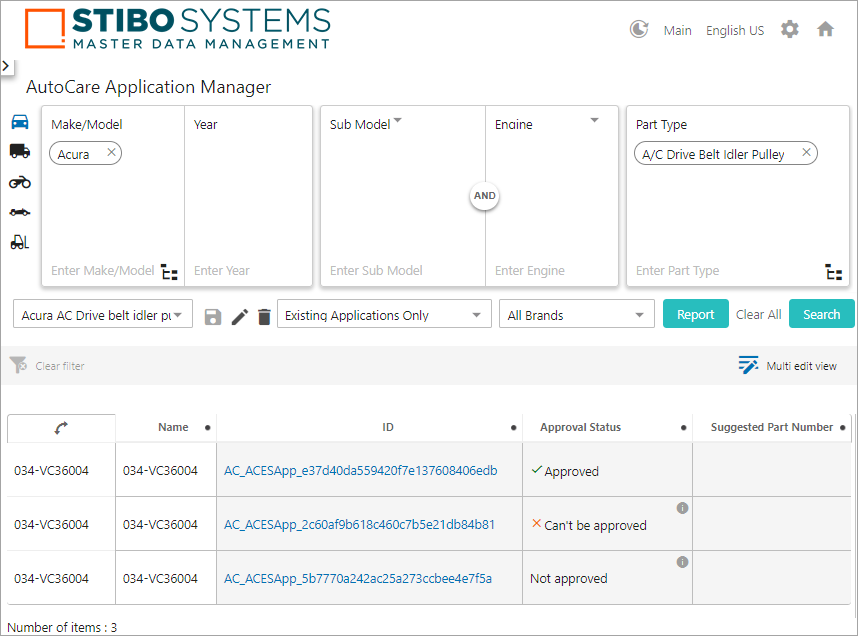Click the Report button

(x=695, y=314)
